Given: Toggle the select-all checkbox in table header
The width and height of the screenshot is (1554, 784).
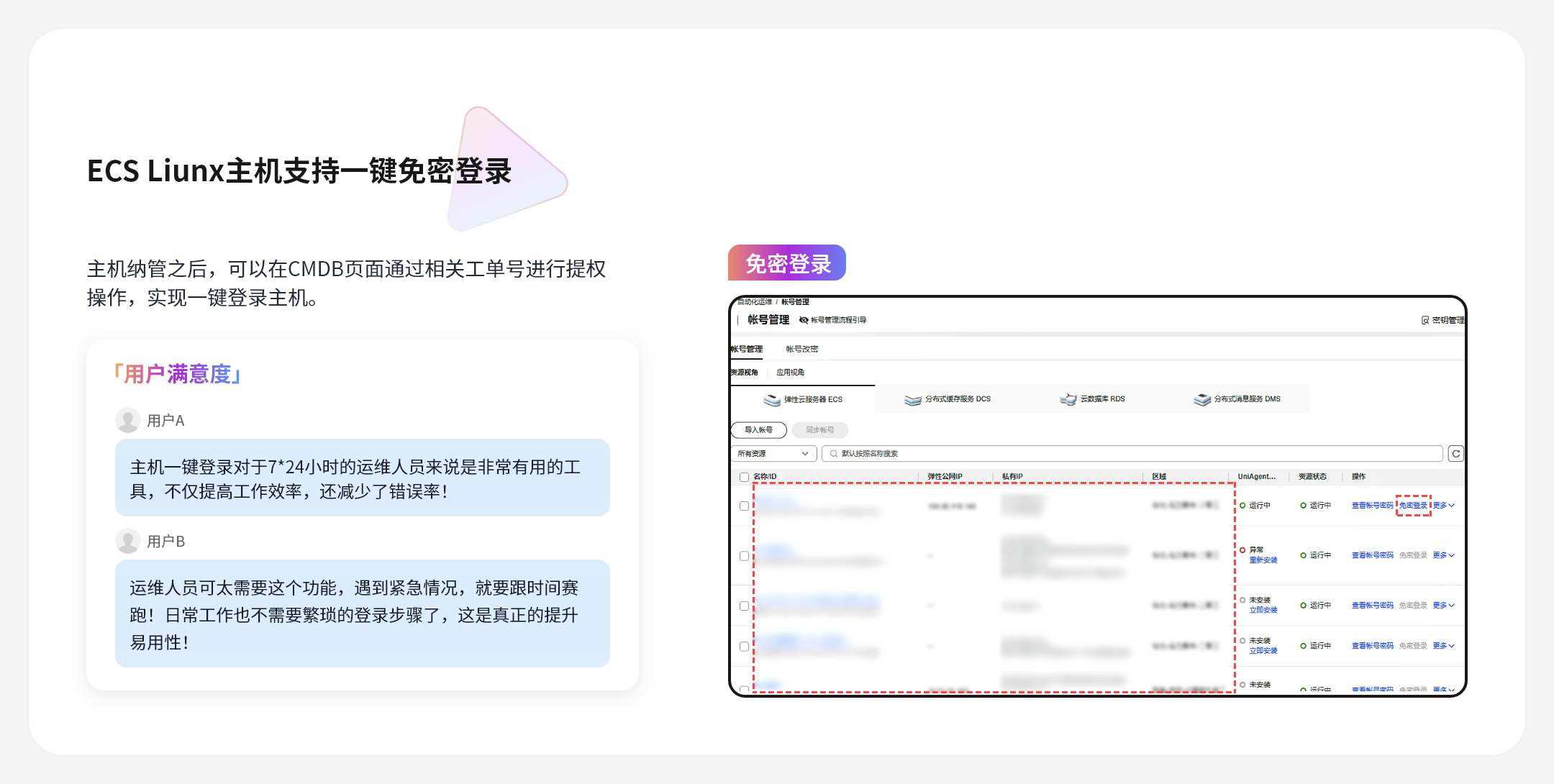Looking at the screenshot, I should (x=744, y=477).
